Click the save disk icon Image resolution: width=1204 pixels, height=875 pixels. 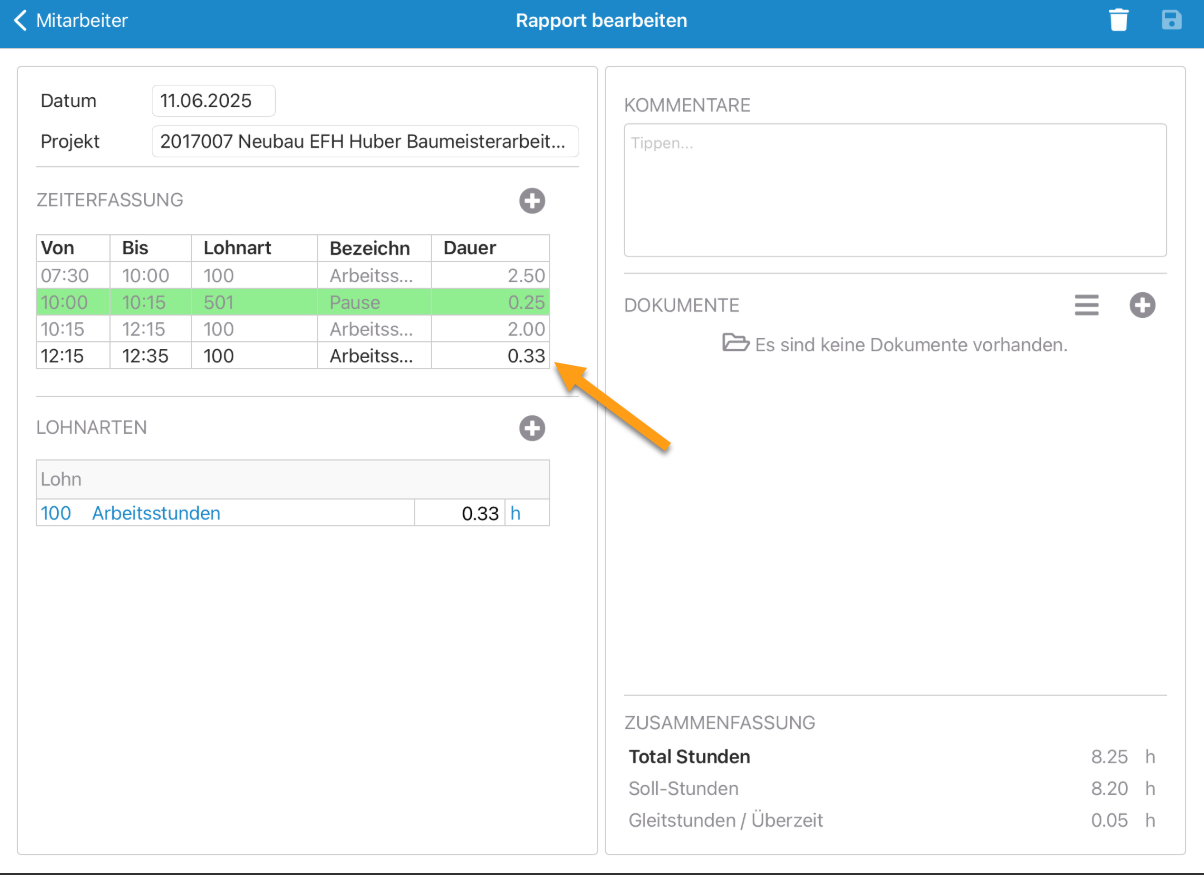point(1171,20)
